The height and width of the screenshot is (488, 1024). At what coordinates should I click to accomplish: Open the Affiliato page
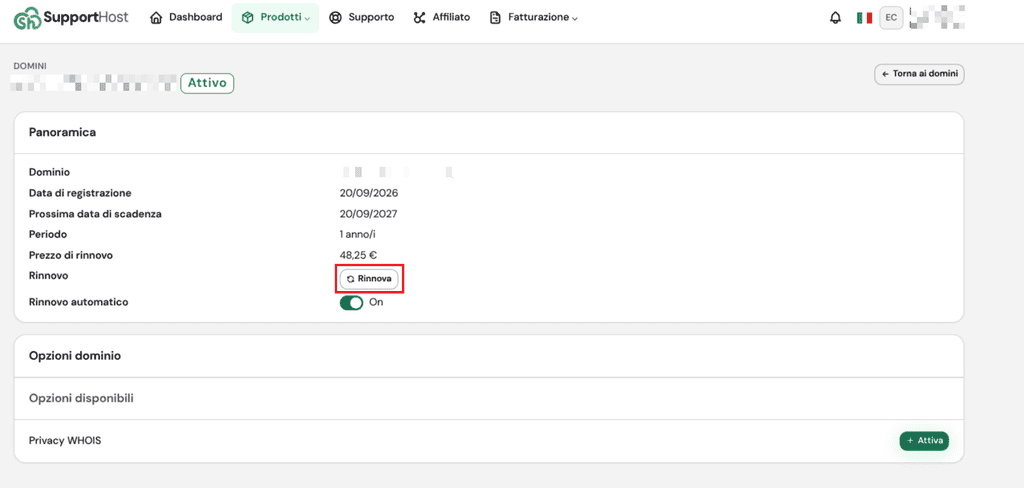(441, 18)
